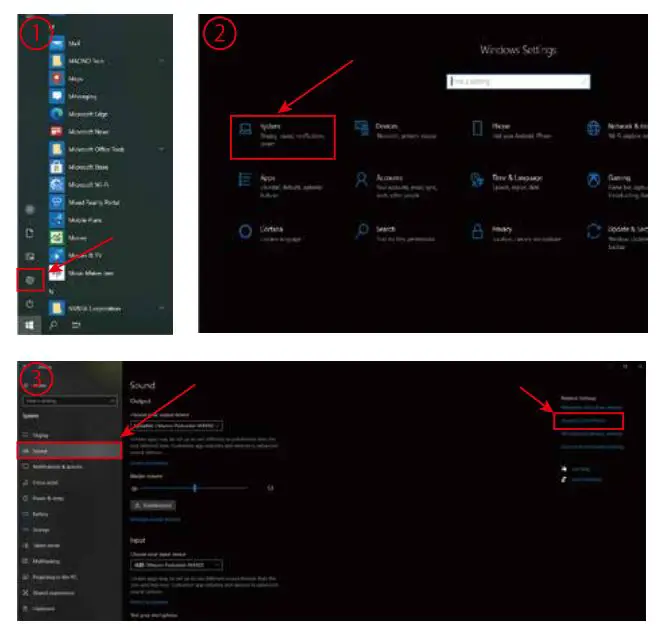Open Task View from the taskbar
The height and width of the screenshot is (637, 669).
(x=76, y=325)
